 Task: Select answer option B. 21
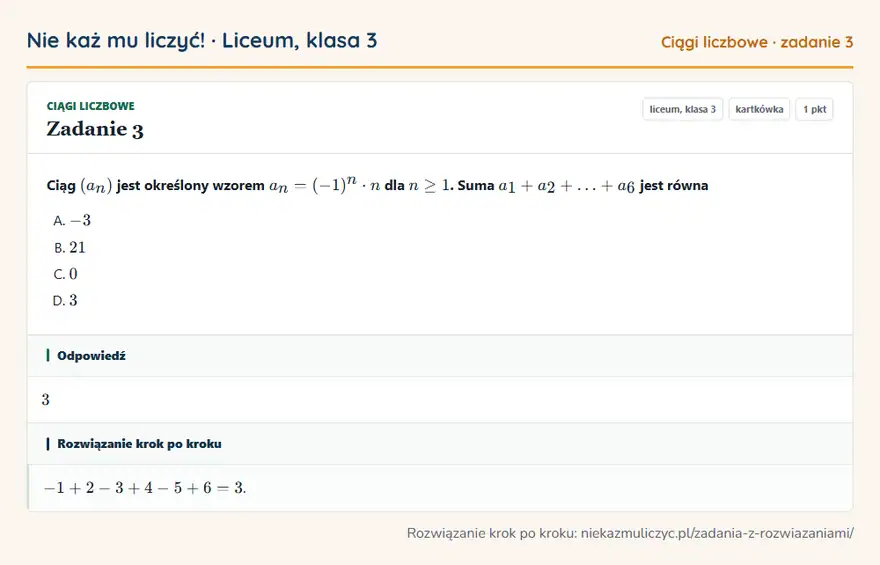point(70,247)
